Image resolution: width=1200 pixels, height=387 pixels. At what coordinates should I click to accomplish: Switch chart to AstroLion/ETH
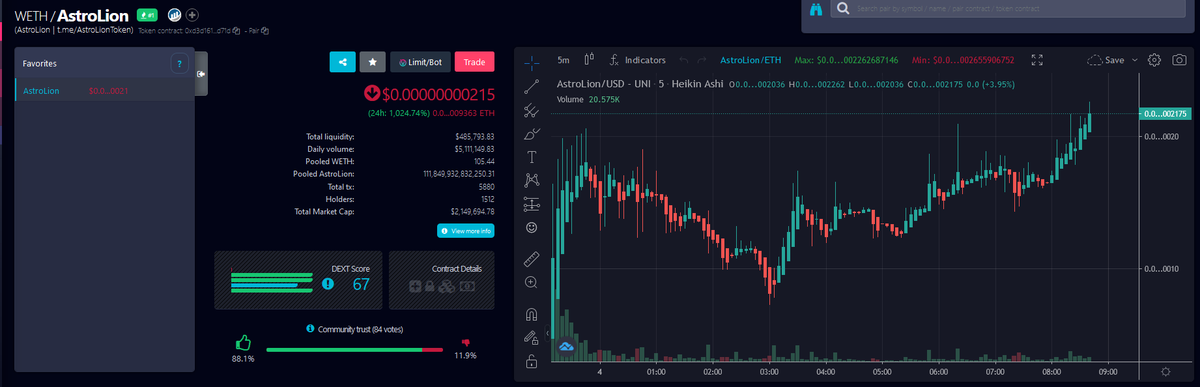click(752, 60)
